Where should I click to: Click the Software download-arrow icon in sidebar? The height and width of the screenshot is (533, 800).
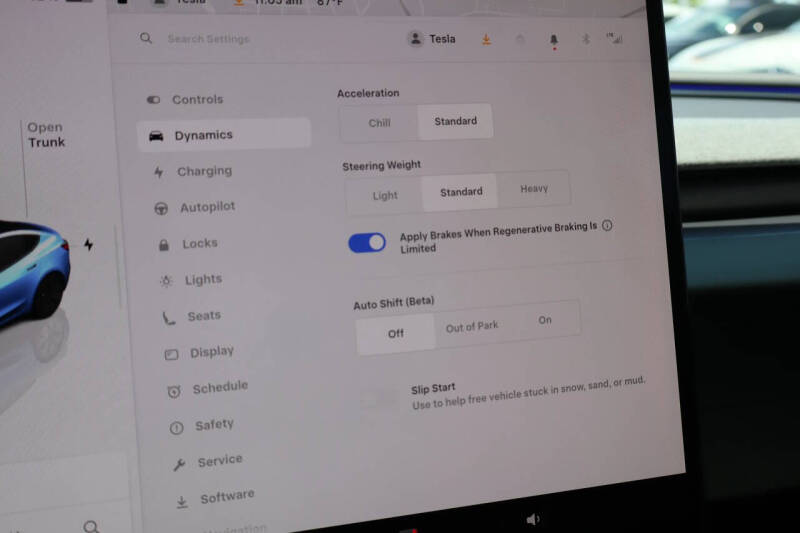(182, 502)
